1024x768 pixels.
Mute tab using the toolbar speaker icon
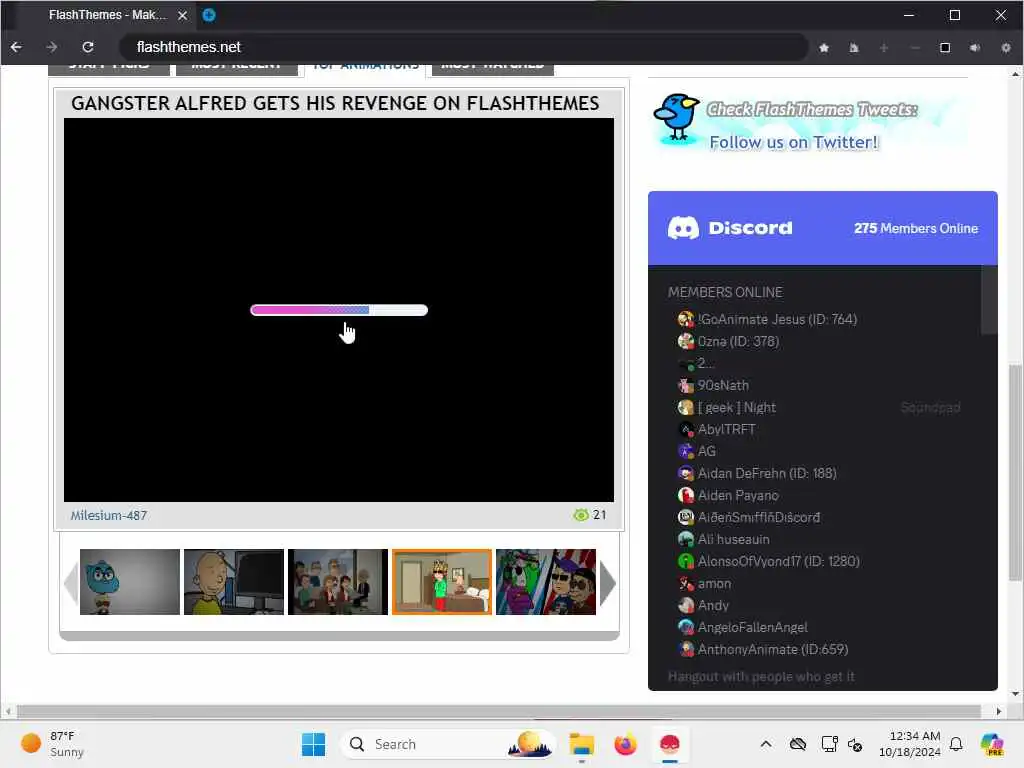(975, 48)
